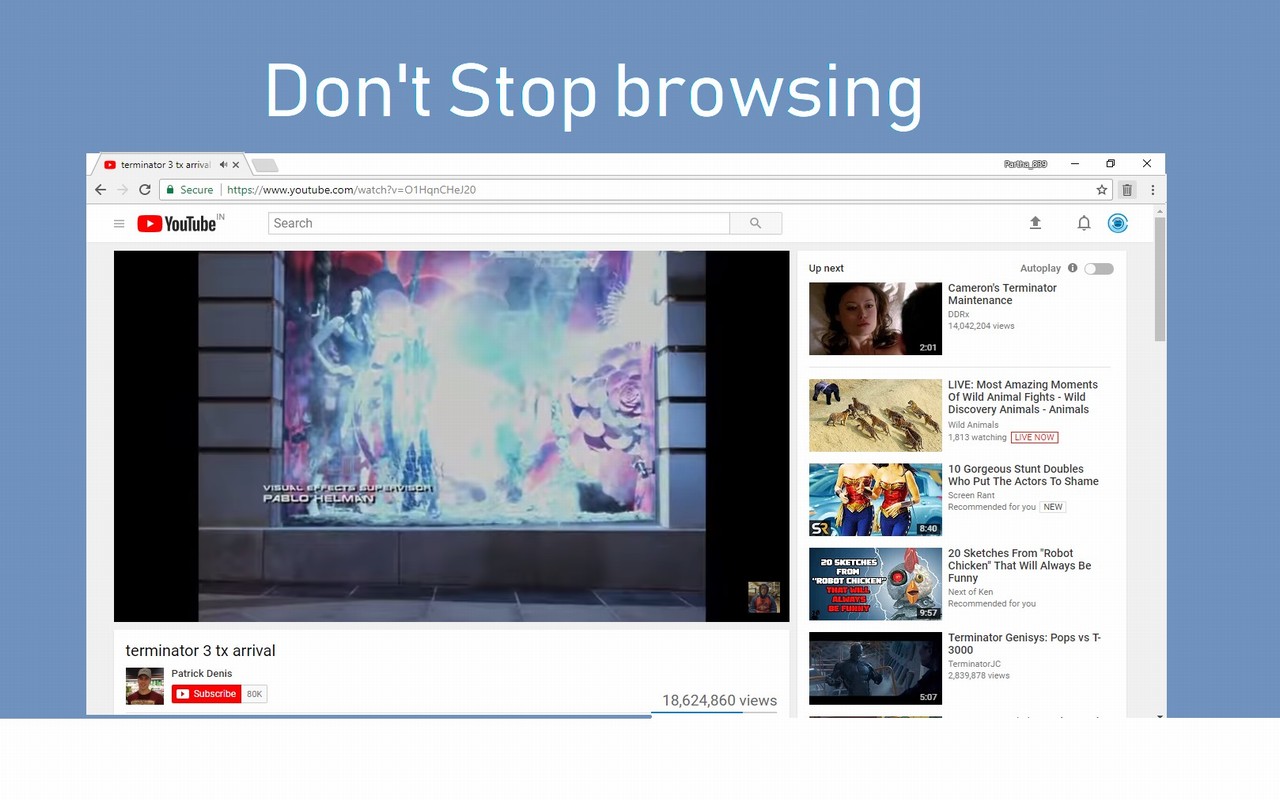Open a new tab button
Screen dimensions: 1280x800
pyautogui.click(x=264, y=165)
